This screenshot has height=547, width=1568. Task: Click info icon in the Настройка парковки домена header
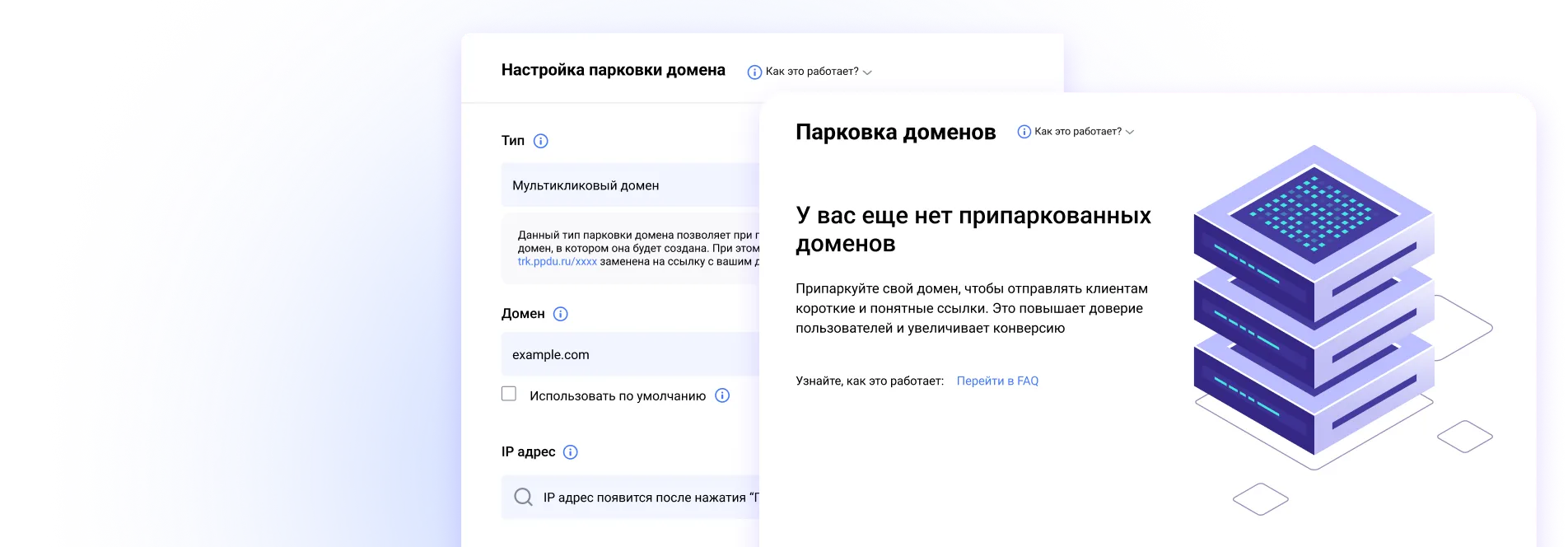click(x=754, y=72)
